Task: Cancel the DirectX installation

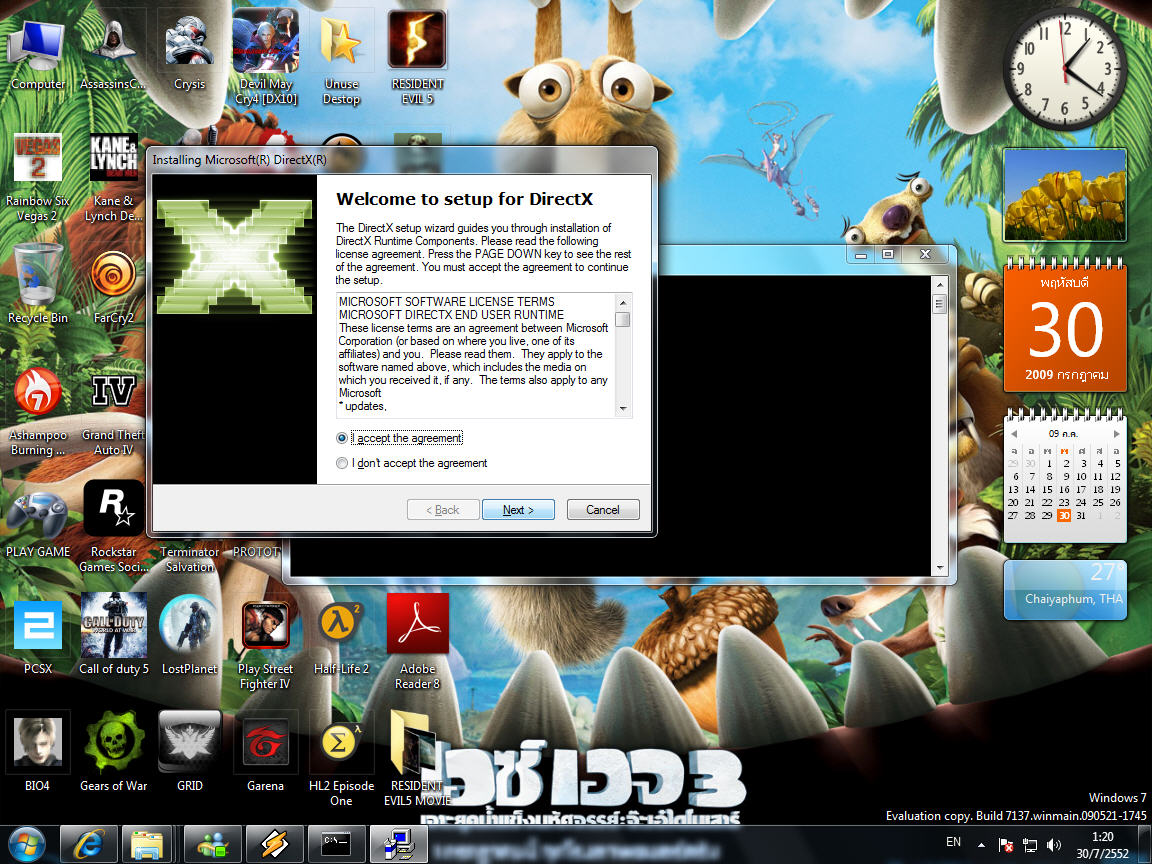Action: [602, 510]
